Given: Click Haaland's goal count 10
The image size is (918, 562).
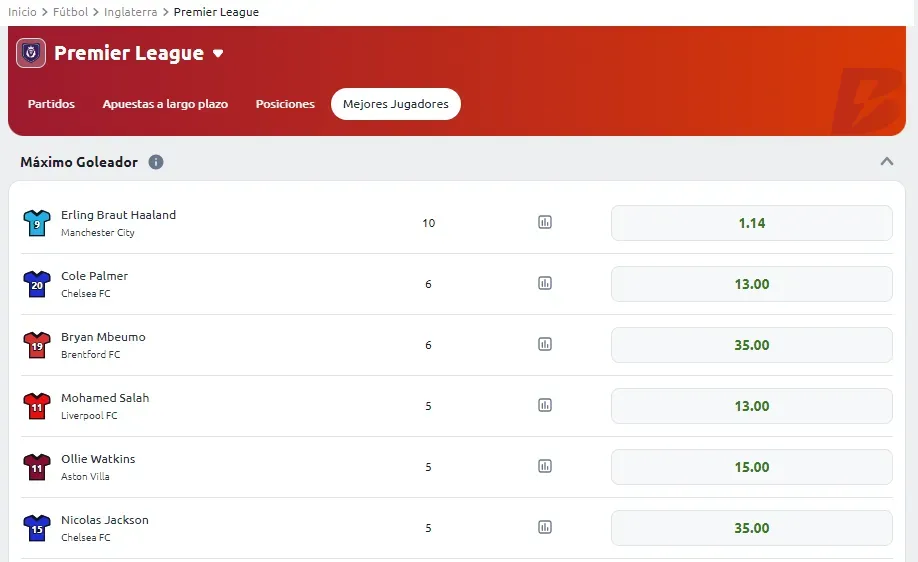Looking at the screenshot, I should (429, 223).
